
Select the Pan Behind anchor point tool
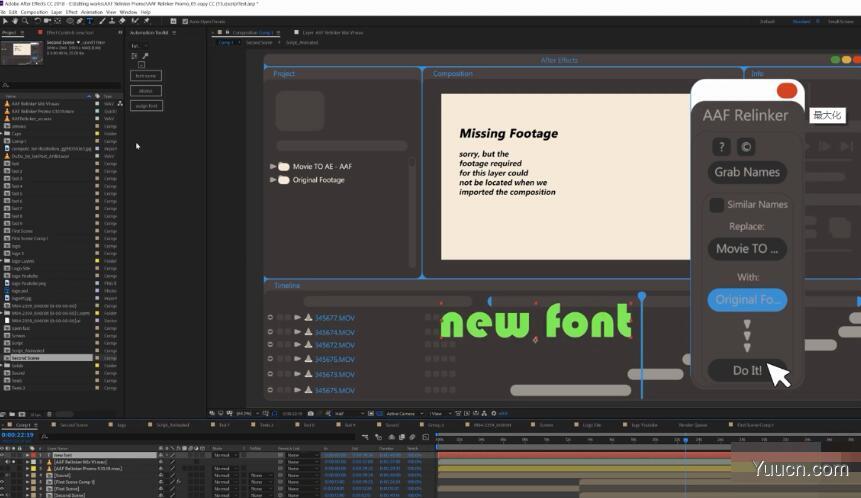pos(58,21)
